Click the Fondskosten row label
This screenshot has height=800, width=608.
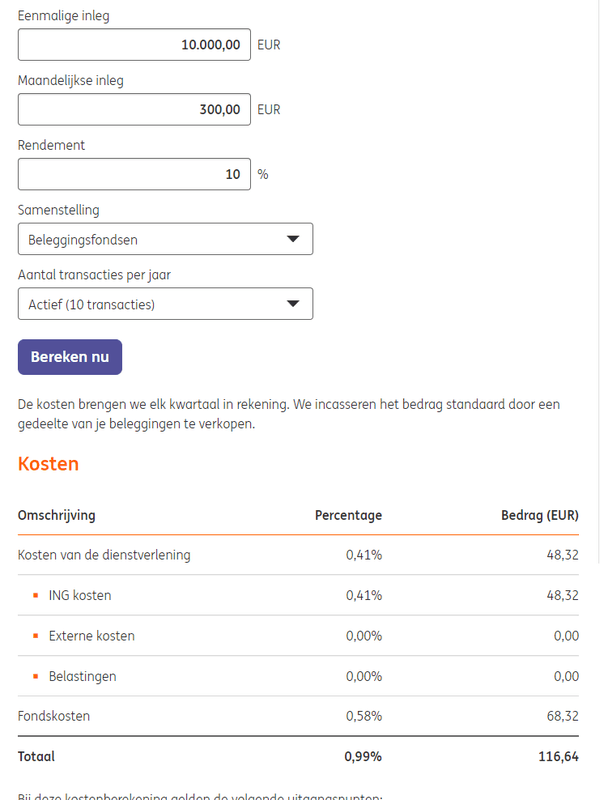54,716
